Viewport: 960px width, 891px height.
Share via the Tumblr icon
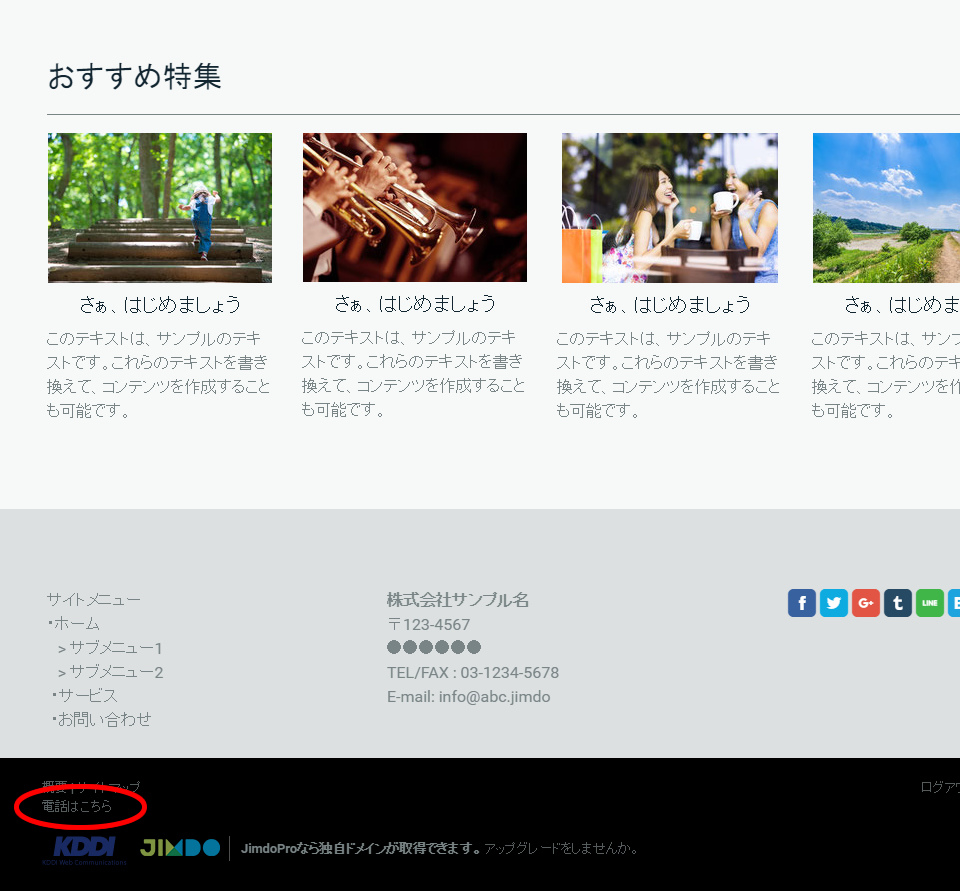pos(898,603)
